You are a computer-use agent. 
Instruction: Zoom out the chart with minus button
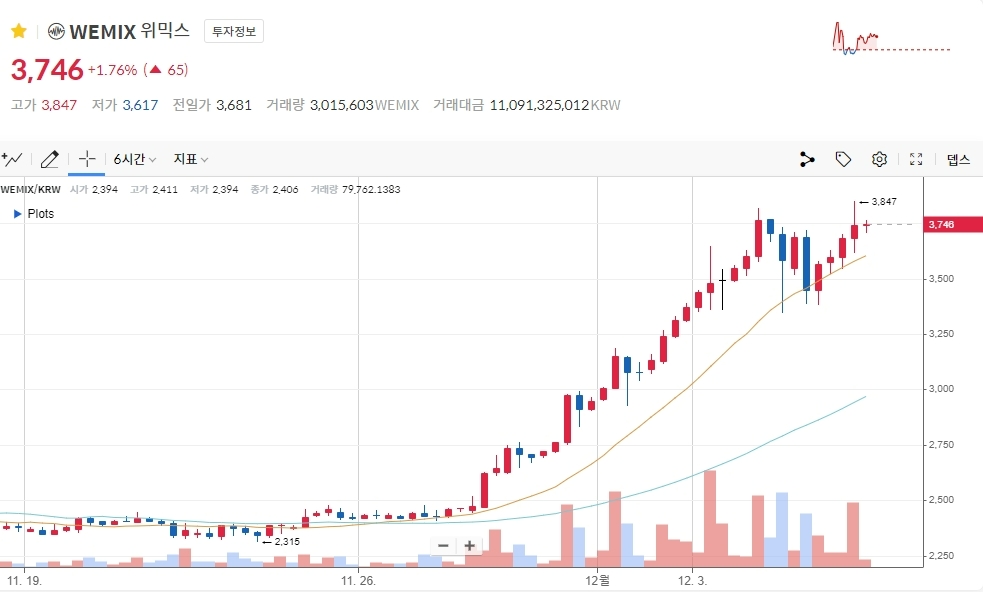(443, 545)
